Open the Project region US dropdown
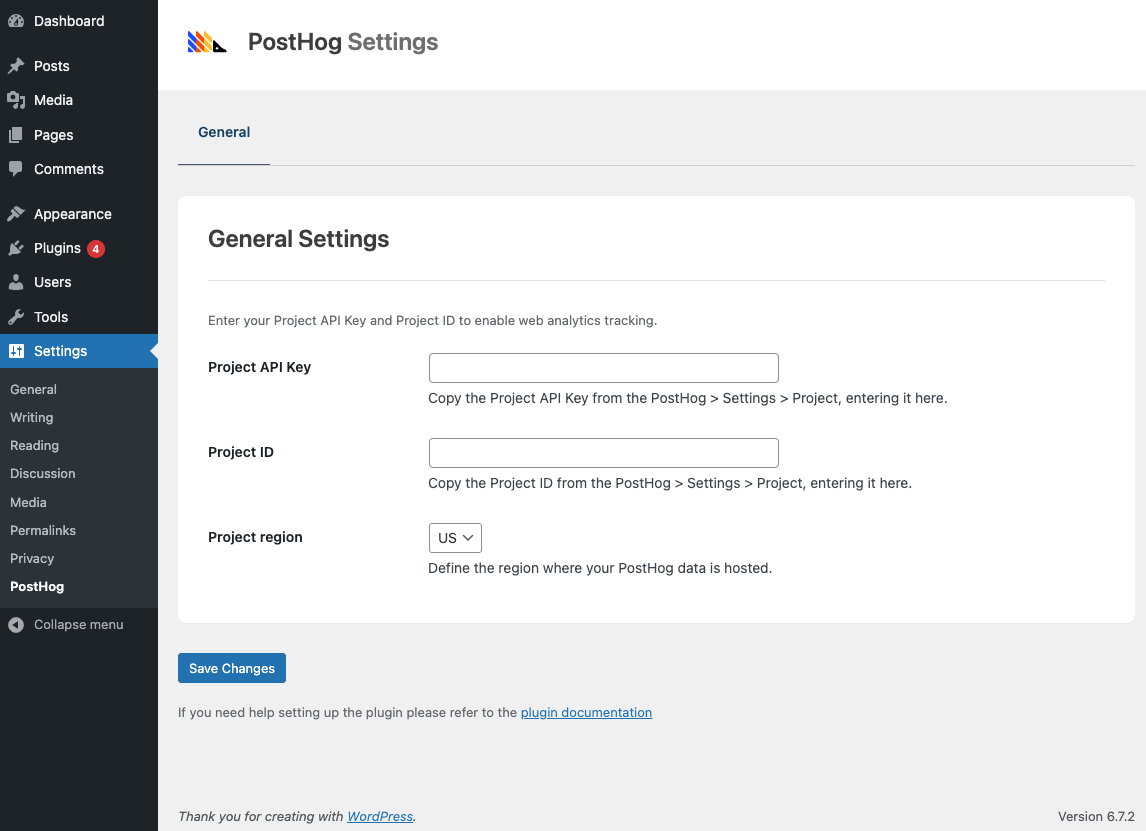This screenshot has width=1146, height=831. click(x=455, y=538)
